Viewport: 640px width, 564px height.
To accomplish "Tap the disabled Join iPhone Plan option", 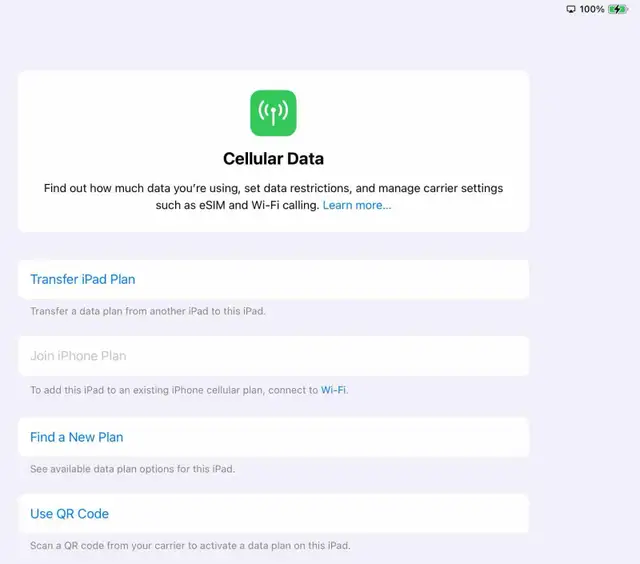I will [x=273, y=356].
